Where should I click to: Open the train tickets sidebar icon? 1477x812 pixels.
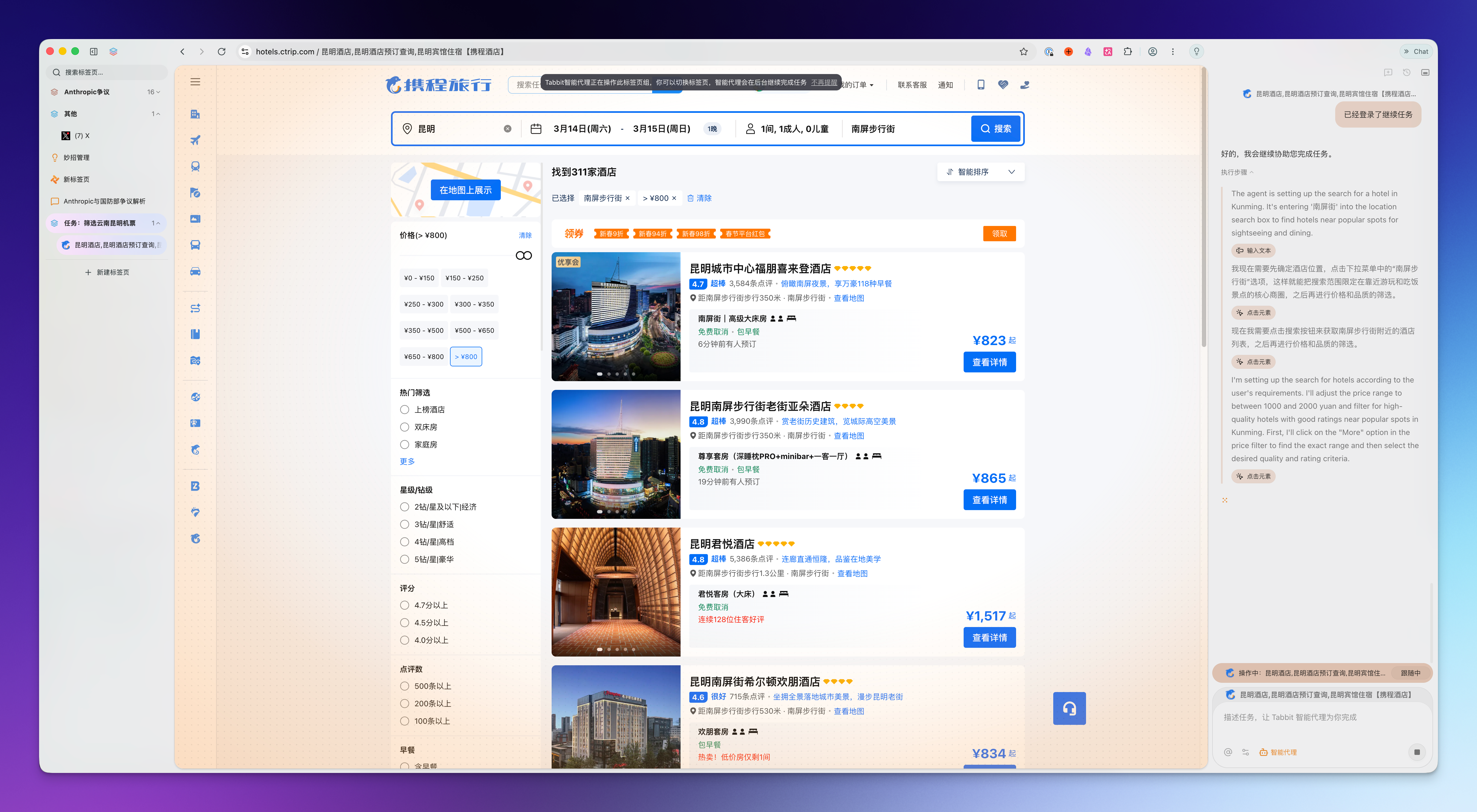pyautogui.click(x=195, y=166)
